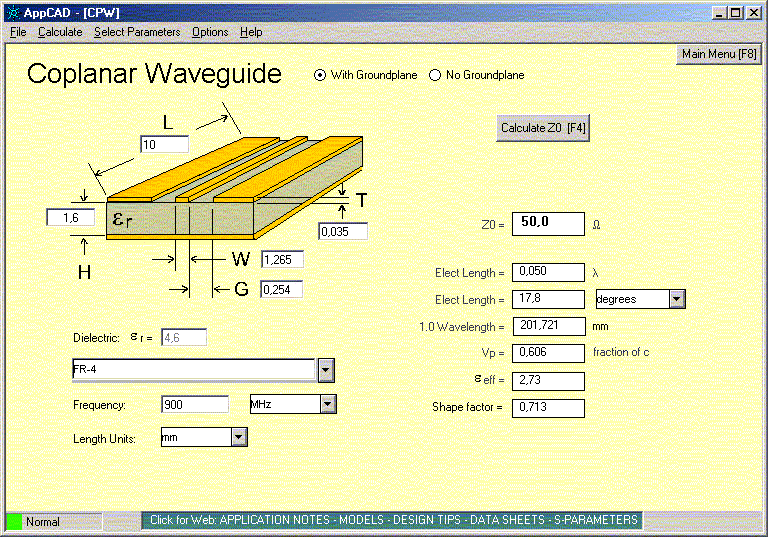Click the G gap input field
The image size is (768, 537).
click(x=281, y=290)
